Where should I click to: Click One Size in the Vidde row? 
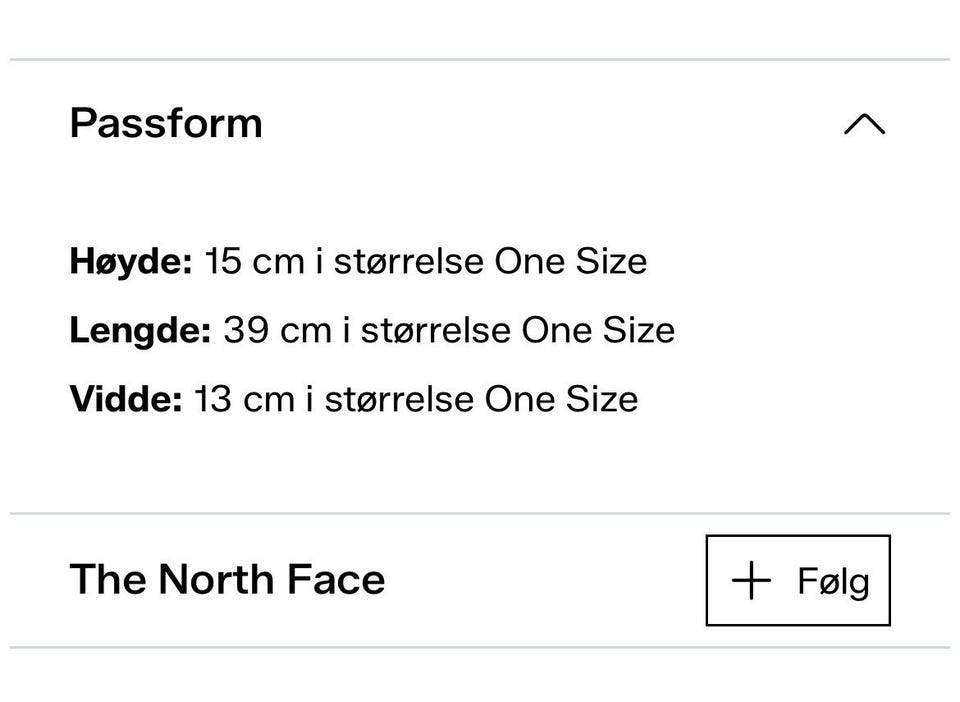pyautogui.click(x=561, y=399)
